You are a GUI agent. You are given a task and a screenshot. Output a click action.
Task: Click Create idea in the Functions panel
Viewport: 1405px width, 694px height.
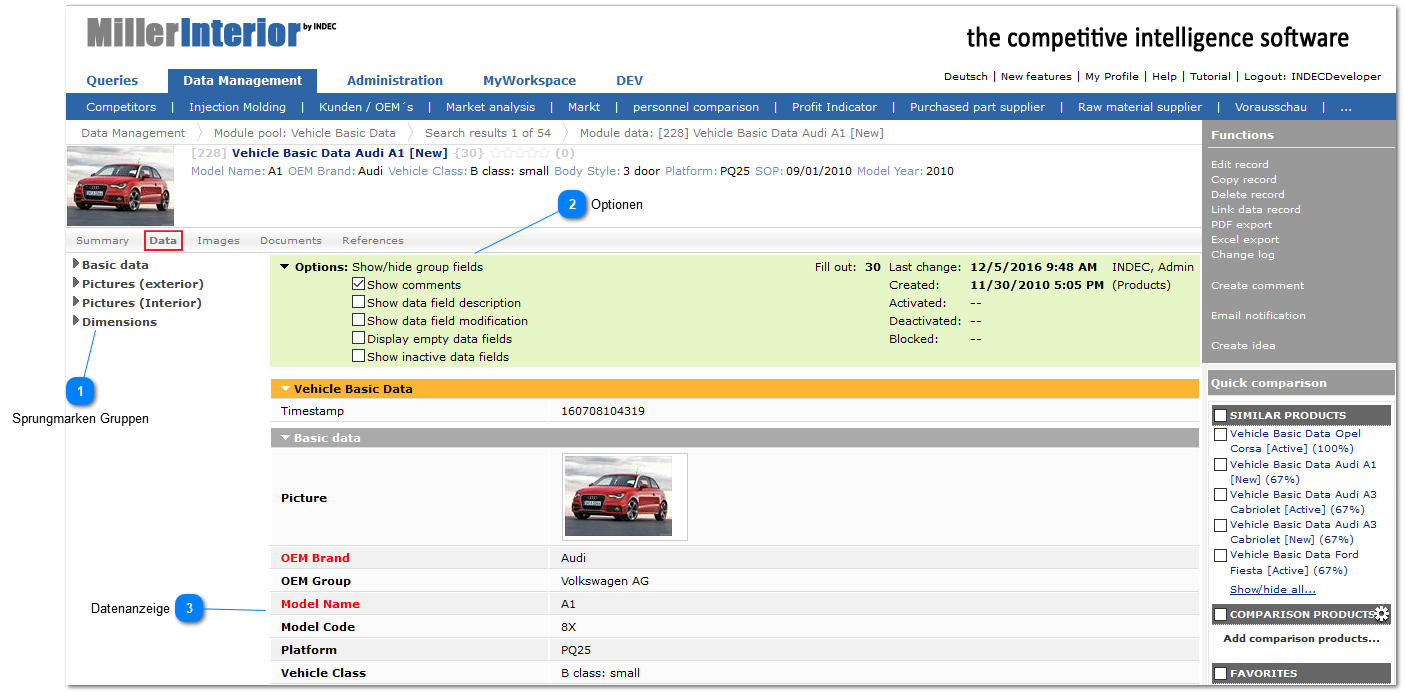tap(1243, 345)
